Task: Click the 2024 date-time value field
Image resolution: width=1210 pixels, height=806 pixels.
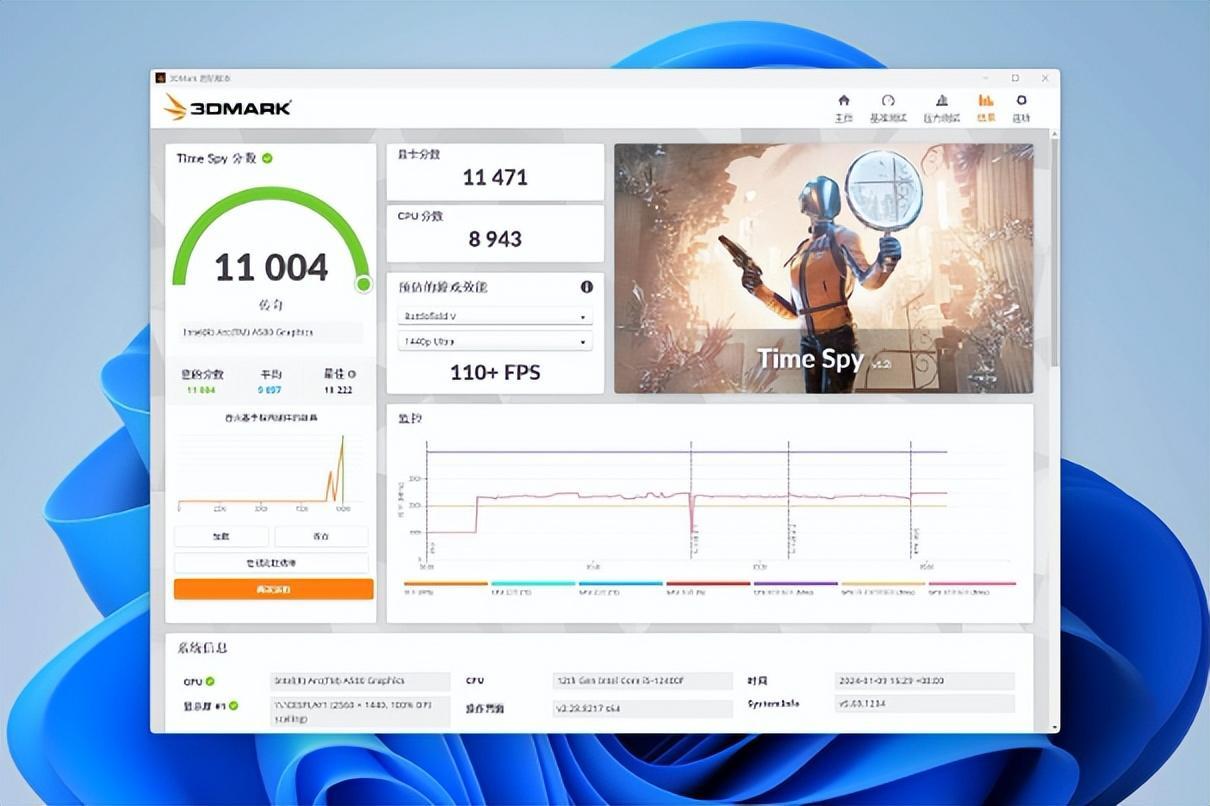Action: (924, 681)
